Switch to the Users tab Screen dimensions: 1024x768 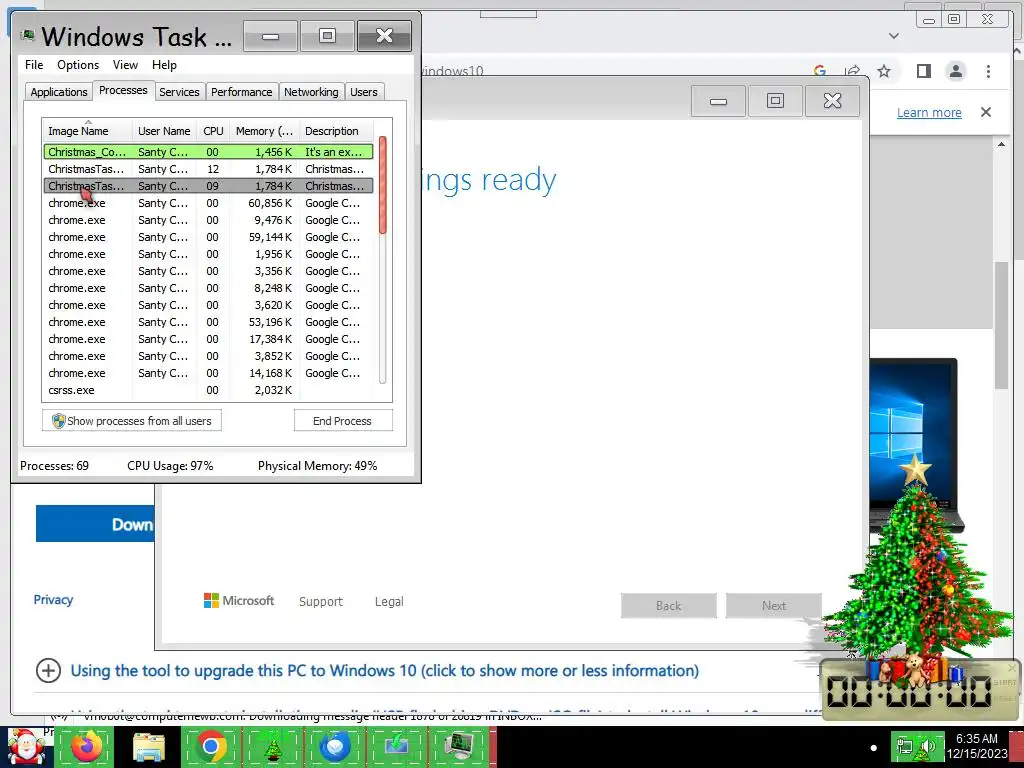coord(364,92)
